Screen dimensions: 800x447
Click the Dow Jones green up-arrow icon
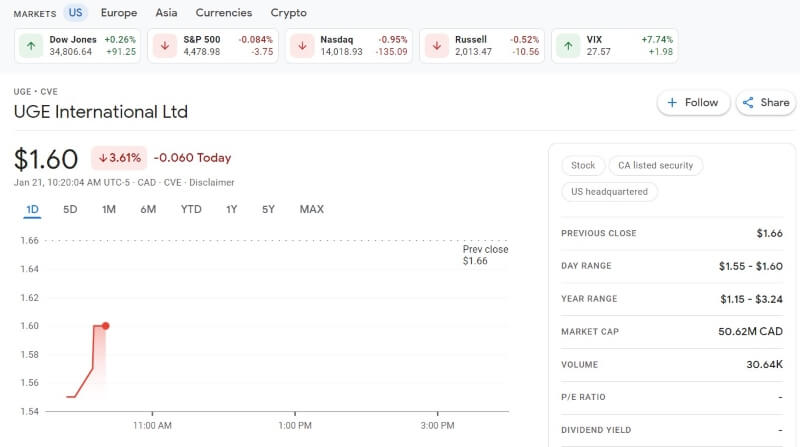pos(31,46)
